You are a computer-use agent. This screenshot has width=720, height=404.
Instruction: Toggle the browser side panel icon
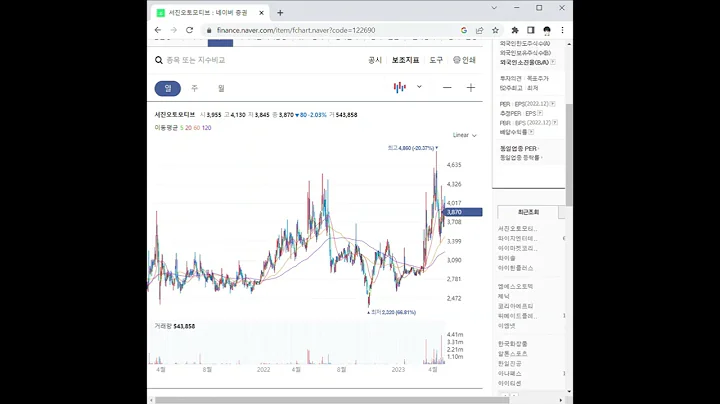[x=531, y=30]
